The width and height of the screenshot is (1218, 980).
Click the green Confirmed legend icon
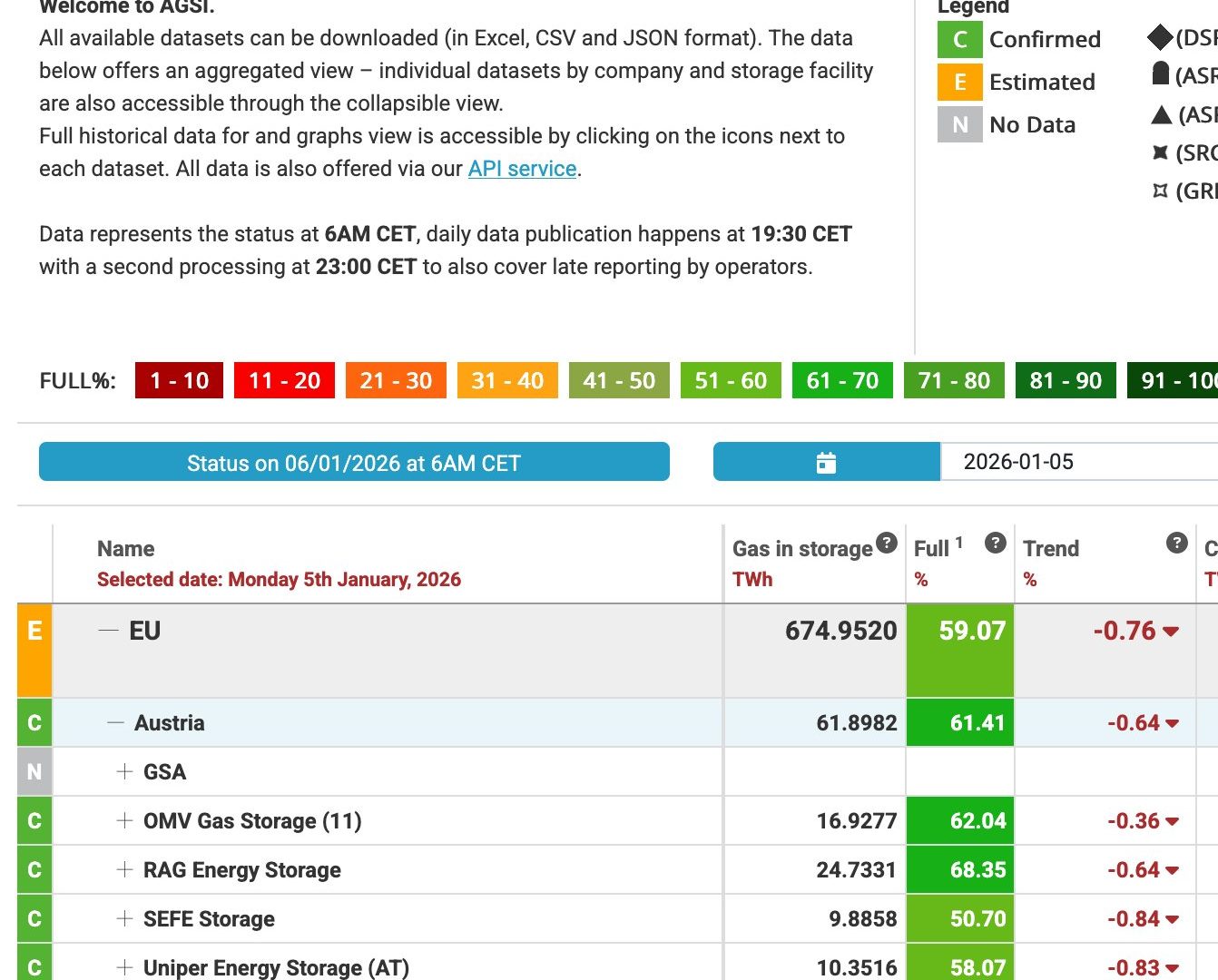[959, 40]
